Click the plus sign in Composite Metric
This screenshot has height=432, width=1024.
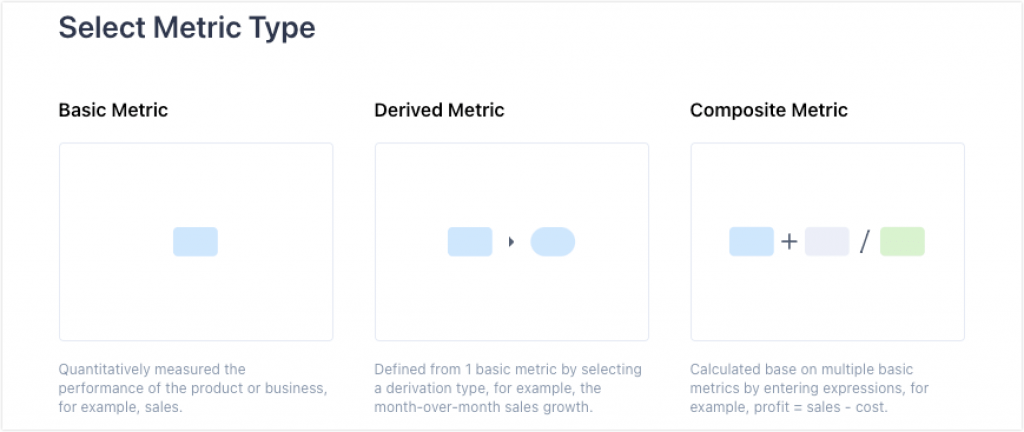pos(790,242)
